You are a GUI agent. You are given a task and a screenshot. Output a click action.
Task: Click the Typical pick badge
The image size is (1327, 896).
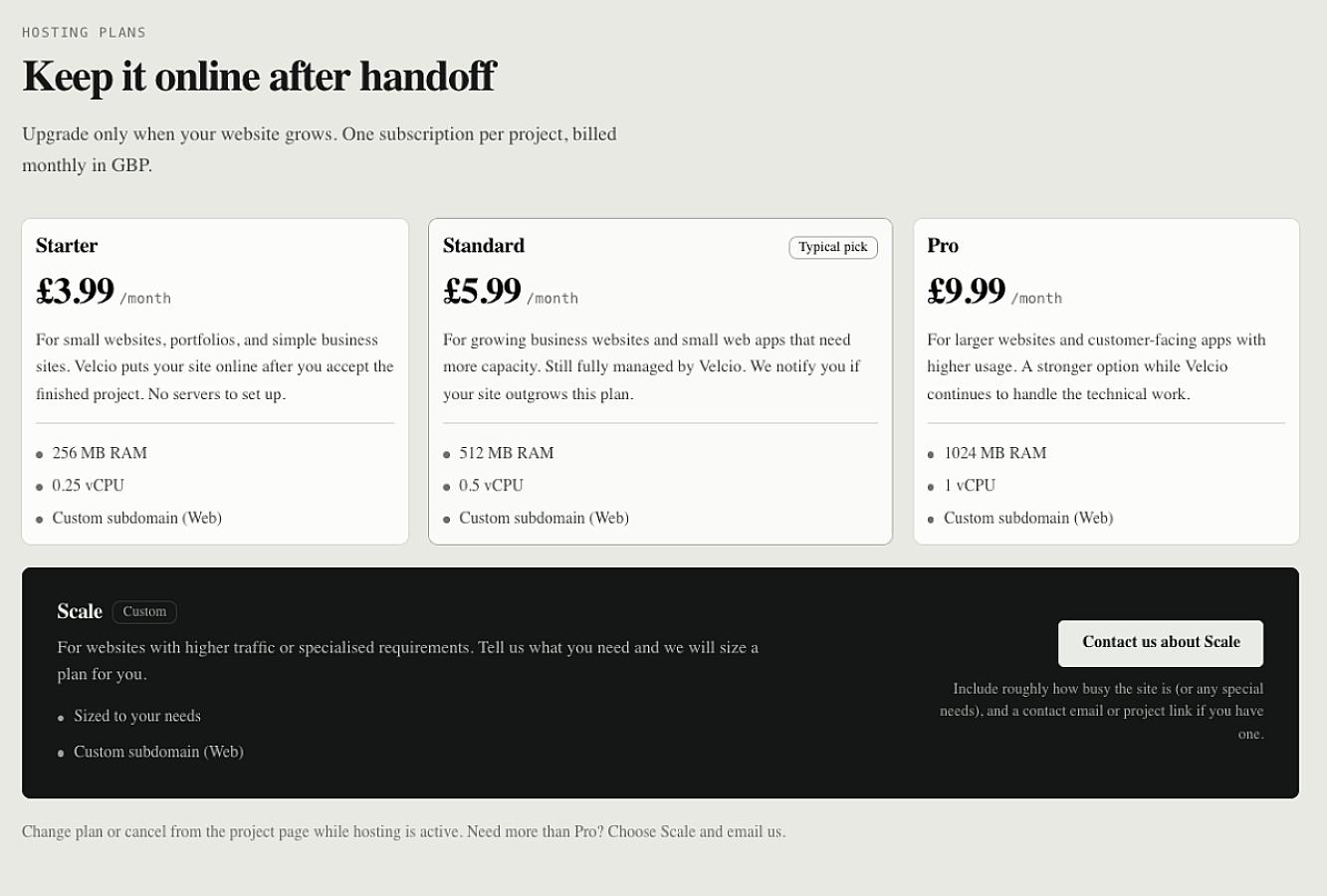point(833,247)
